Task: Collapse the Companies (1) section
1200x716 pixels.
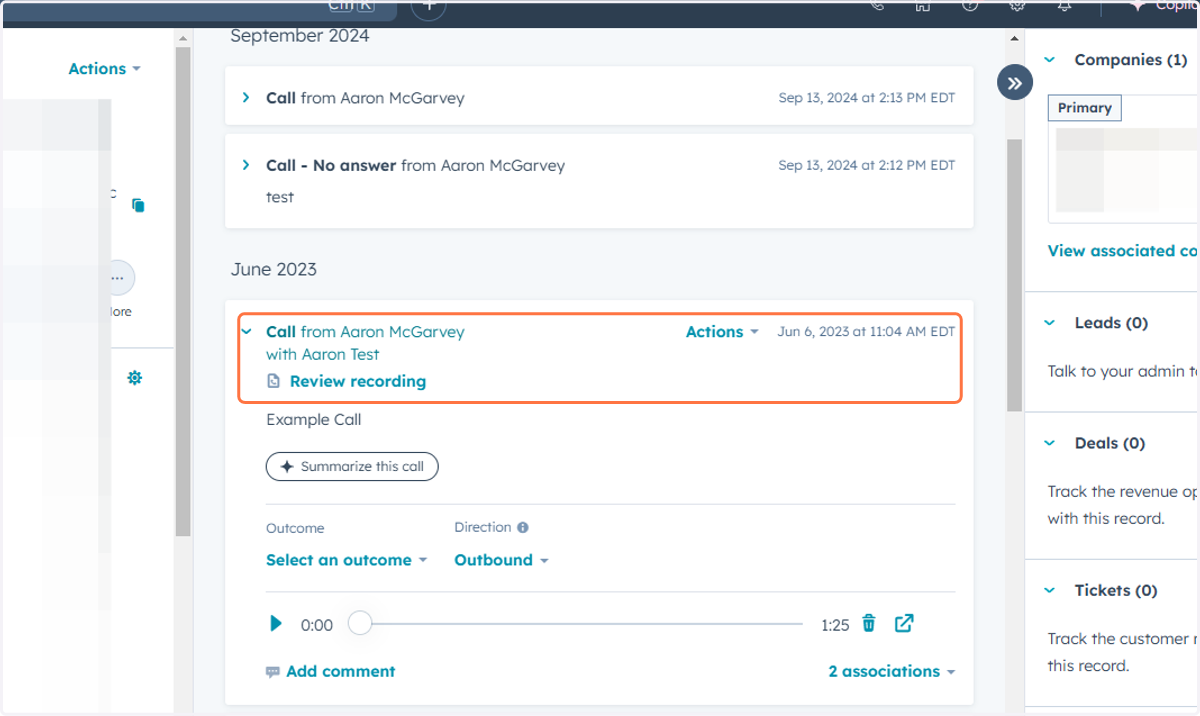Action: tap(1050, 60)
